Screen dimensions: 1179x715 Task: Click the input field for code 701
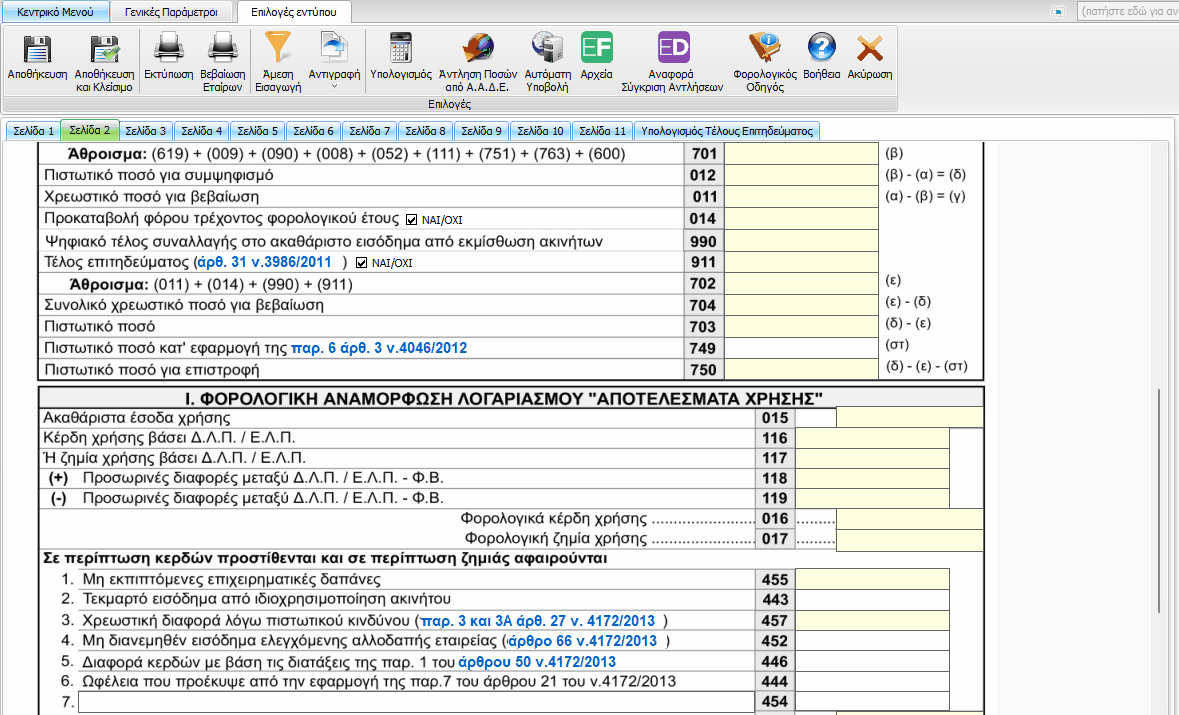[x=800, y=154]
